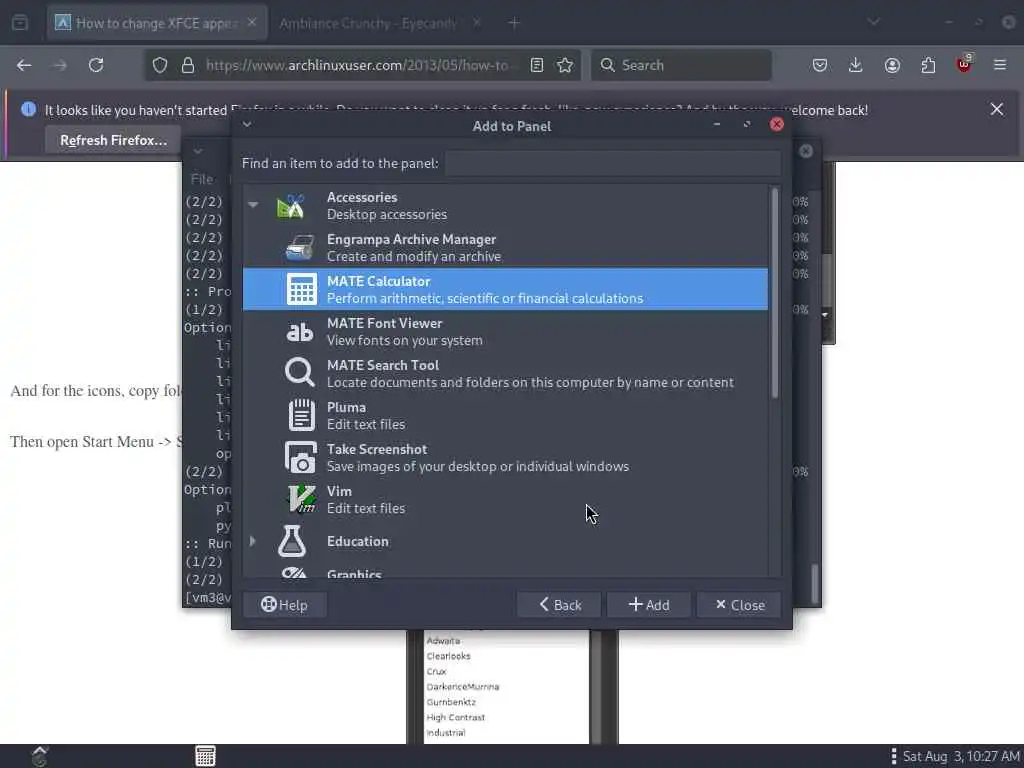
Task: Click the Close button in dialog
Action: coord(739,605)
